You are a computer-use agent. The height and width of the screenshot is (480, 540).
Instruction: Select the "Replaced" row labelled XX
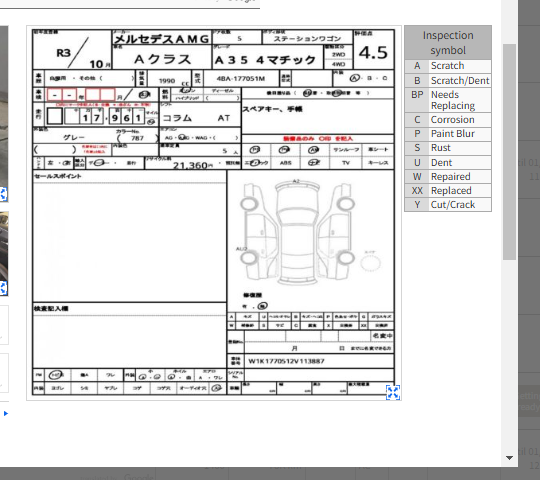[448, 190]
